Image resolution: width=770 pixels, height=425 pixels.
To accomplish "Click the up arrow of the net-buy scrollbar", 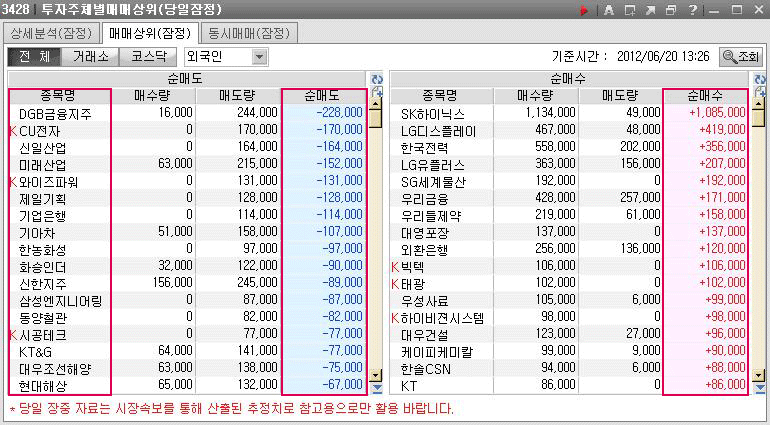I will [759, 104].
